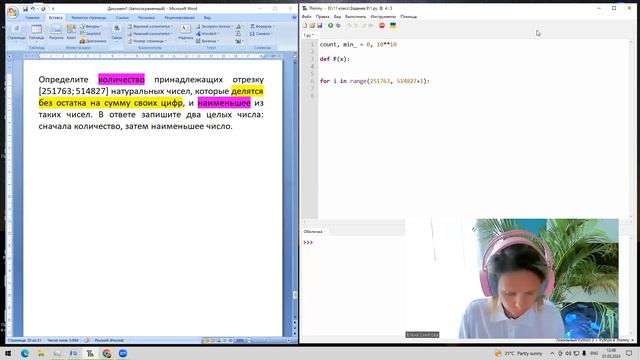
Task: Open Word help question mark icon
Action: pos(294,18)
